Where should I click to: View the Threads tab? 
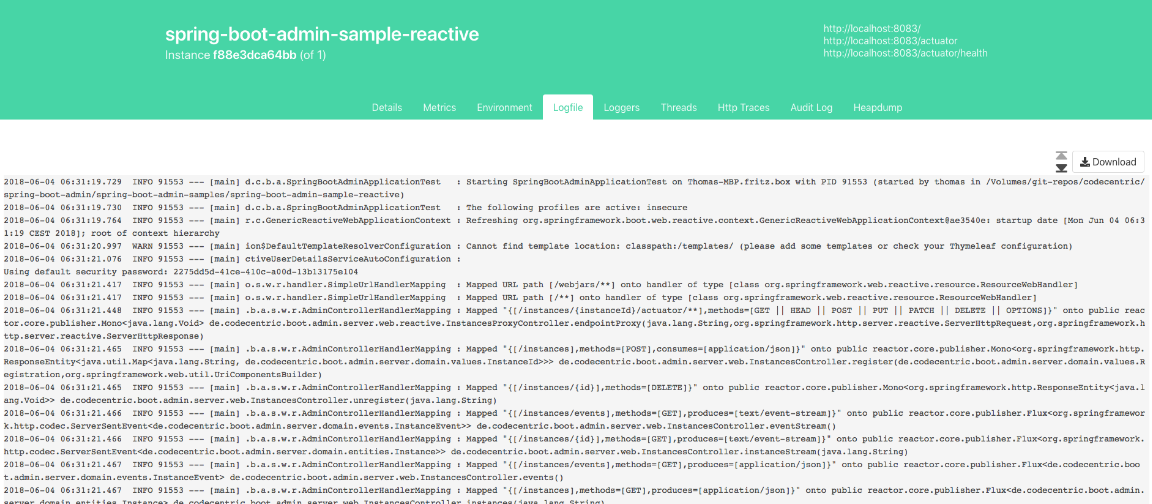click(679, 107)
